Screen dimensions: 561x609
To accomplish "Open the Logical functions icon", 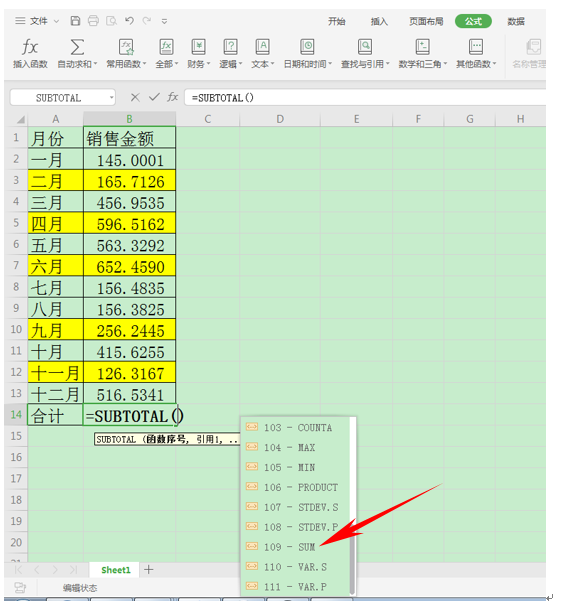I will tap(230, 47).
